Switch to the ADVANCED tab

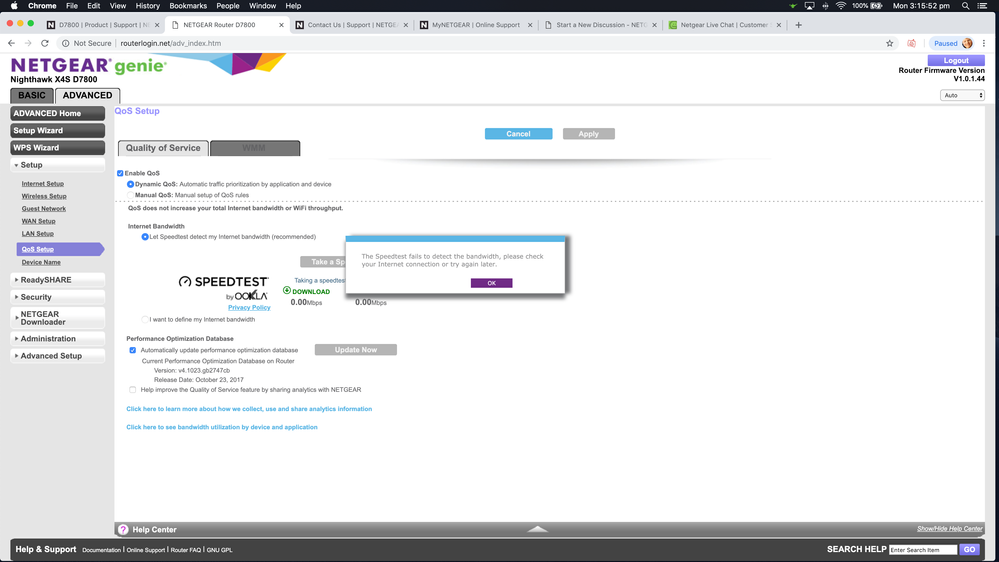87,96
